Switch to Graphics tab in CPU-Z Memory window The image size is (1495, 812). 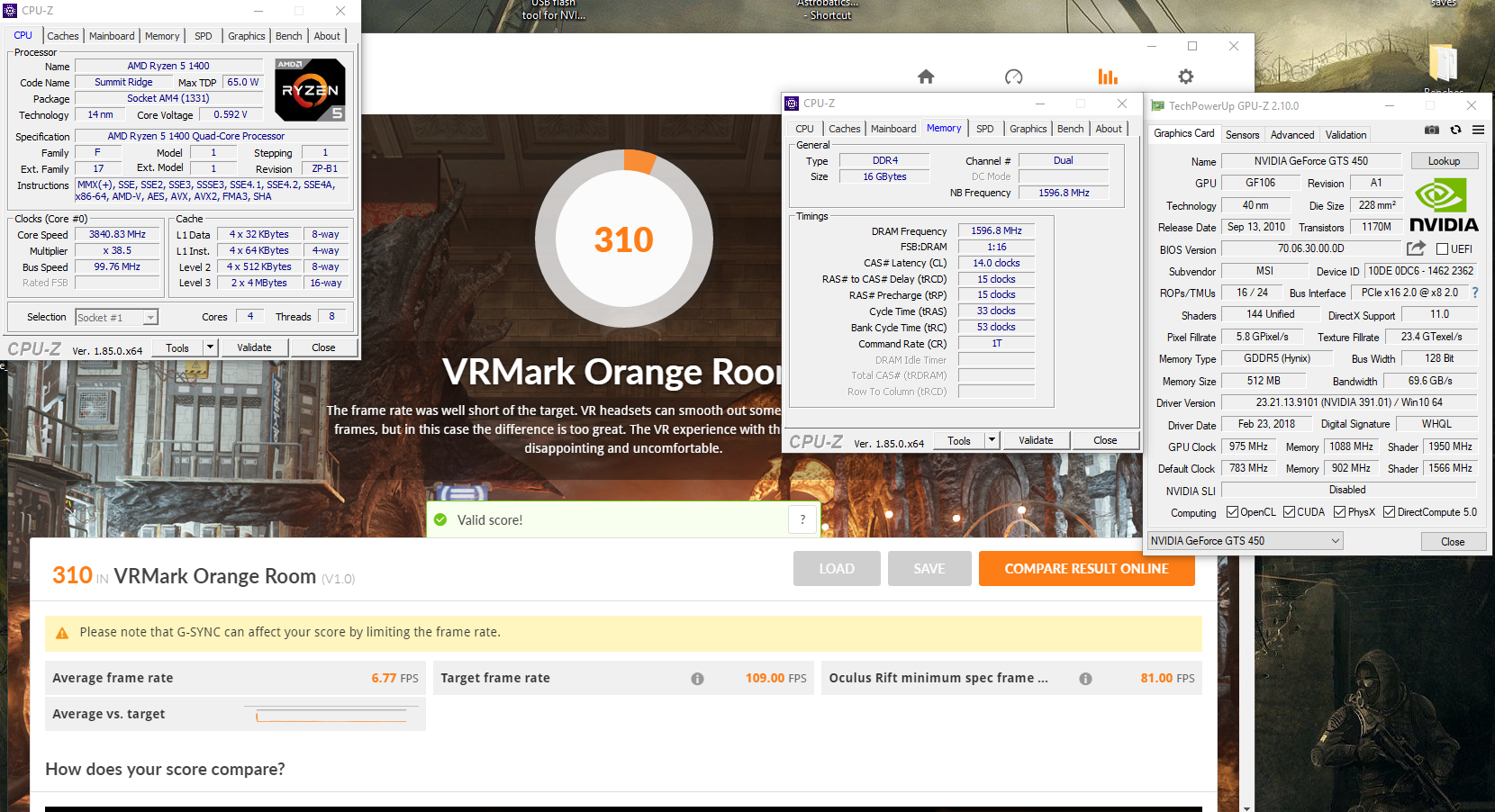tap(1028, 129)
